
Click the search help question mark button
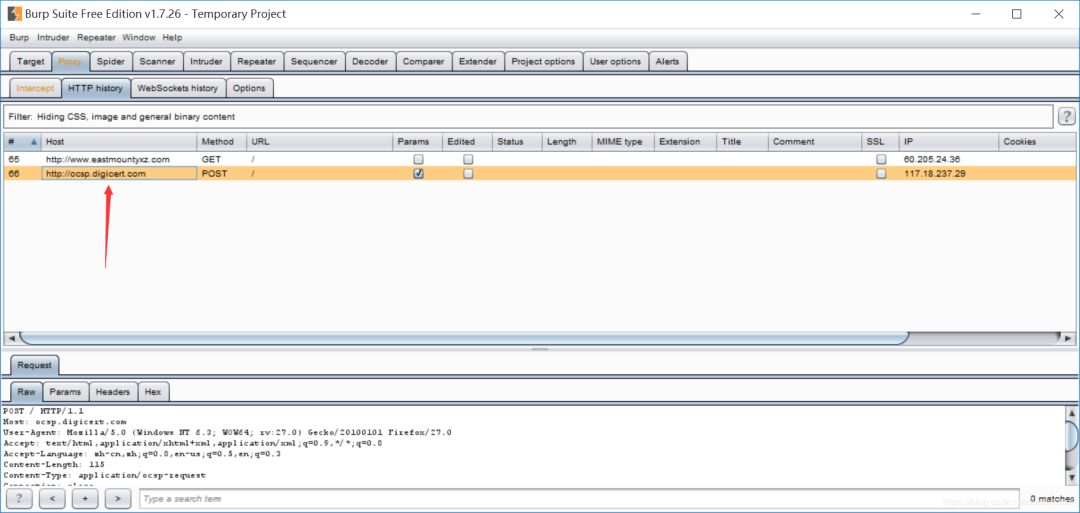pyautogui.click(x=19, y=499)
